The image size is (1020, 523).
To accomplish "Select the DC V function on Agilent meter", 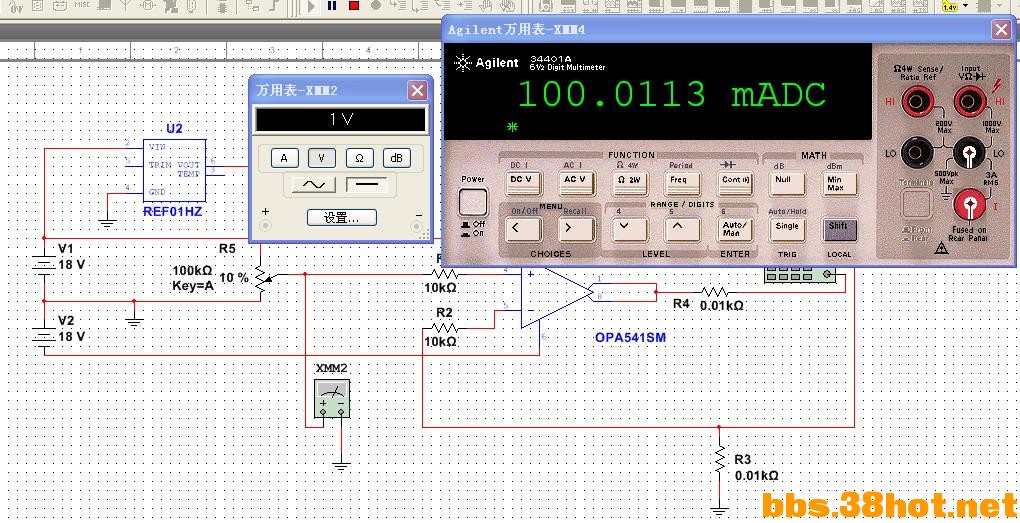I will click(x=523, y=183).
